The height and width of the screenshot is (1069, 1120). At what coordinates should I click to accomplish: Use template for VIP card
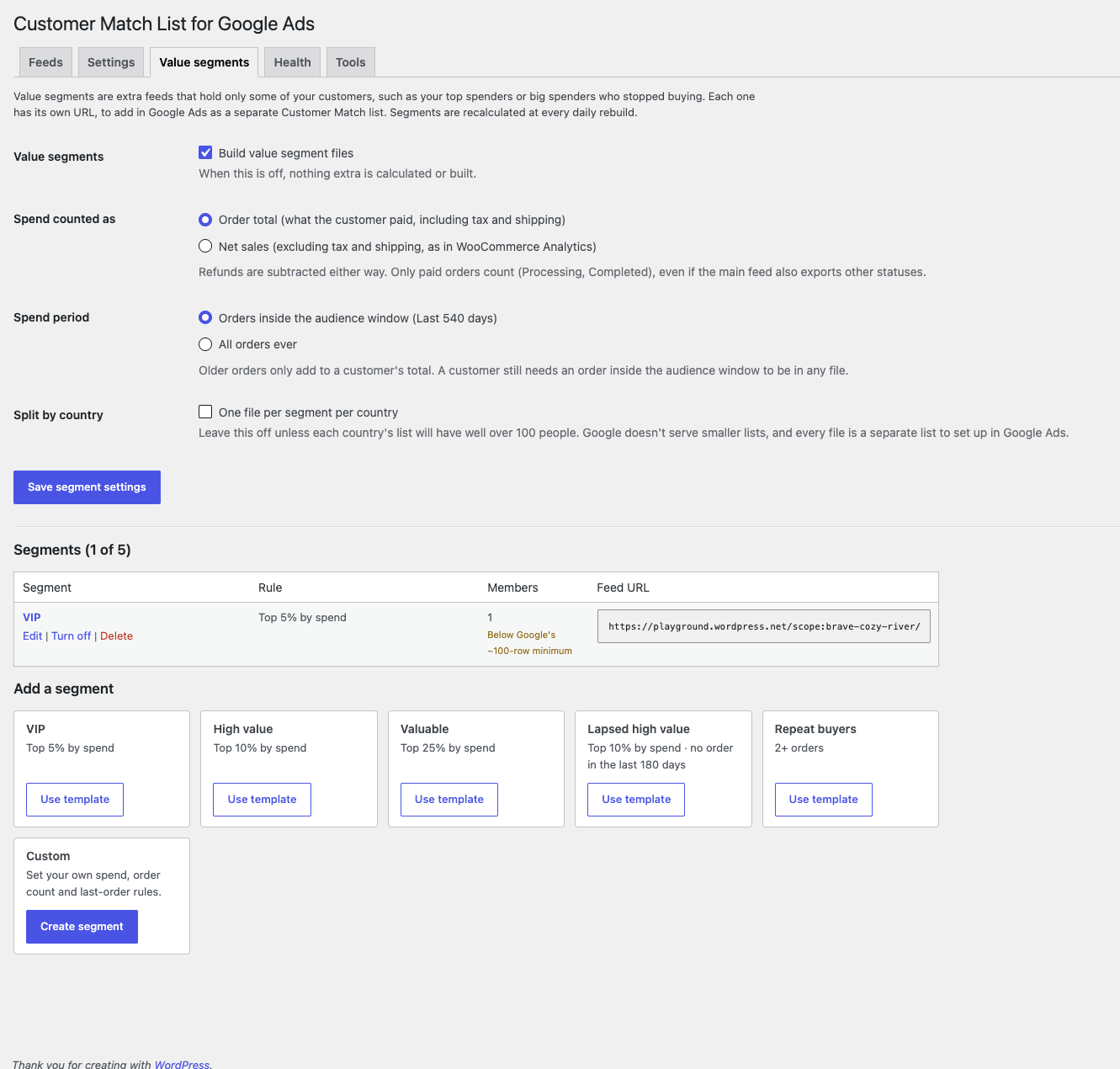coord(75,800)
